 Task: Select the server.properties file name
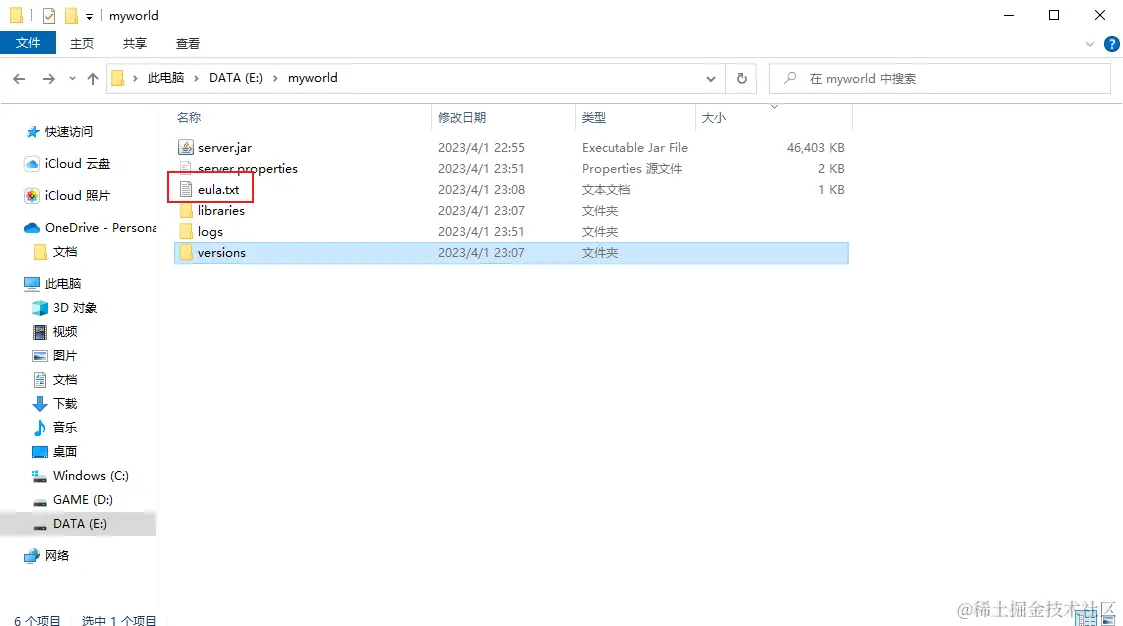(x=248, y=168)
